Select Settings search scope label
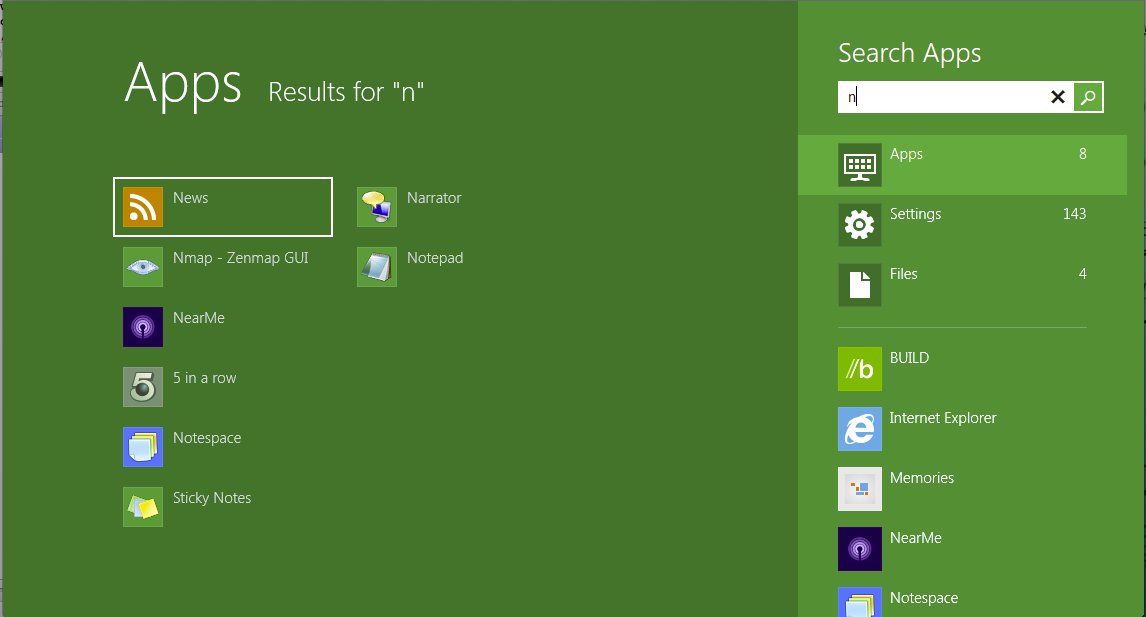 tap(915, 214)
